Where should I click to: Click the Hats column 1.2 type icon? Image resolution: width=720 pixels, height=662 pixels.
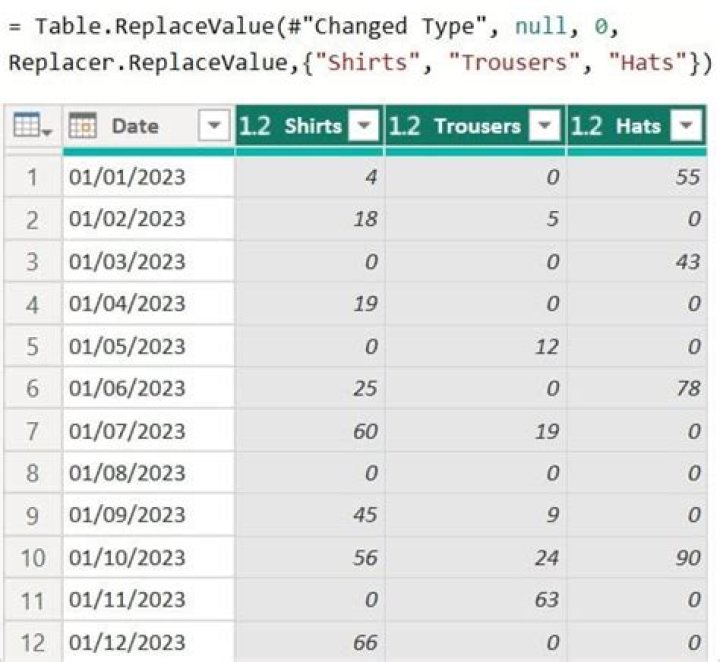[x=586, y=126]
